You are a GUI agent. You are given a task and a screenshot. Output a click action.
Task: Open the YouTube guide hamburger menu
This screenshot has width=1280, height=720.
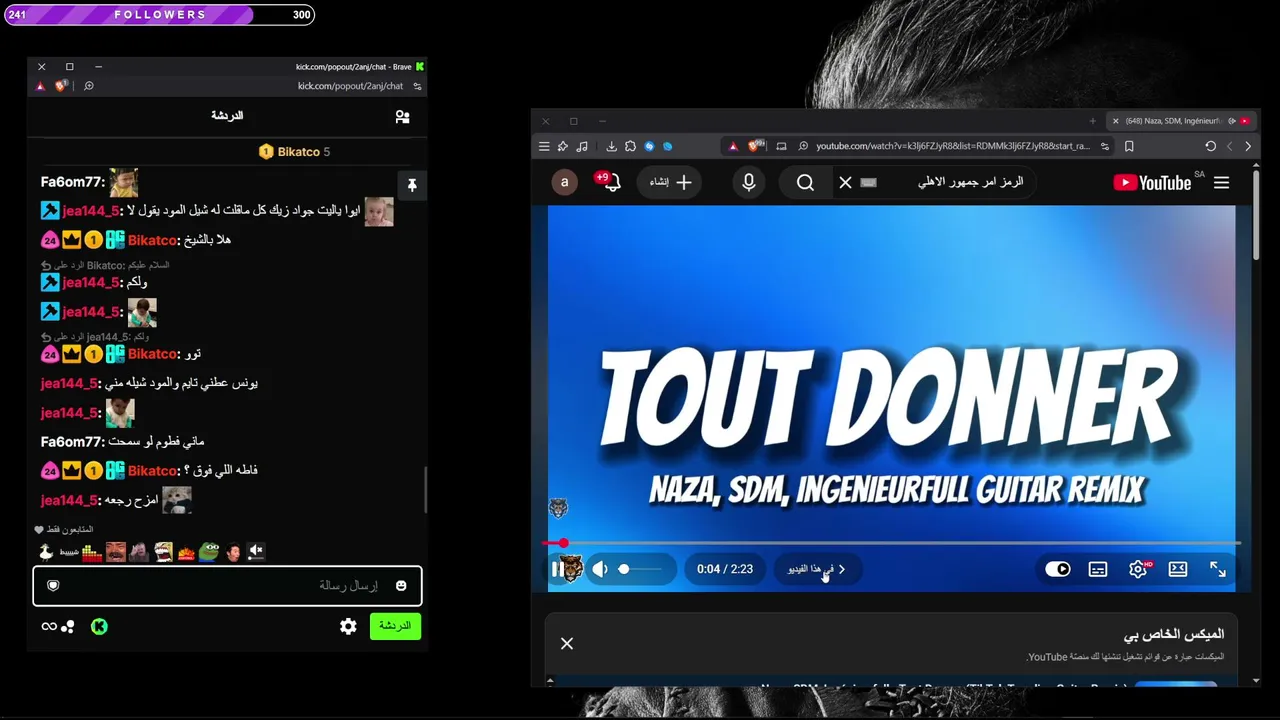pyautogui.click(x=1221, y=183)
